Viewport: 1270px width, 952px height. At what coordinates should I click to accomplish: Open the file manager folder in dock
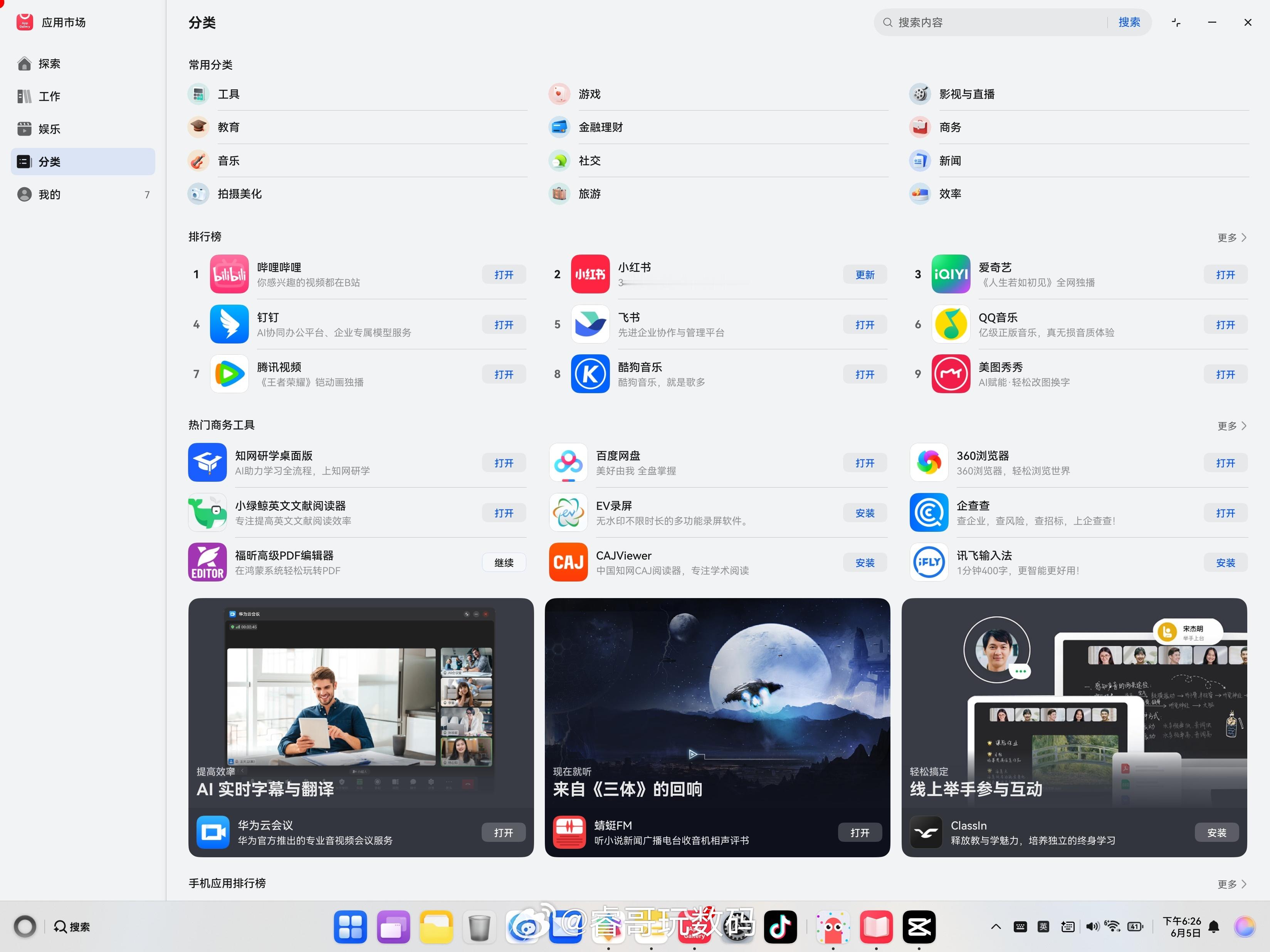point(436,927)
